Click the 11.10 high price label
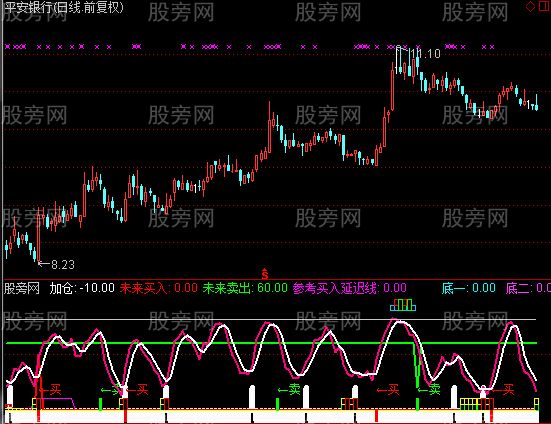The width and height of the screenshot is (551, 424). pos(425,54)
